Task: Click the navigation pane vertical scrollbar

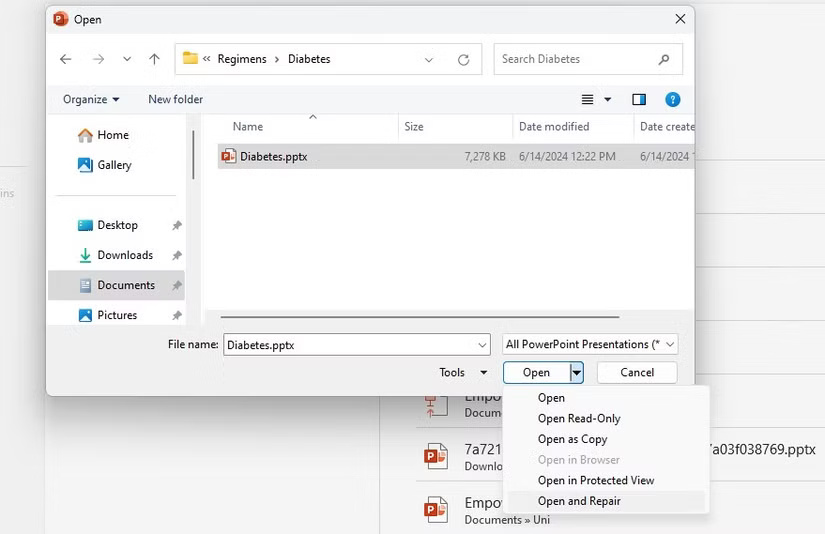Action: (x=193, y=155)
